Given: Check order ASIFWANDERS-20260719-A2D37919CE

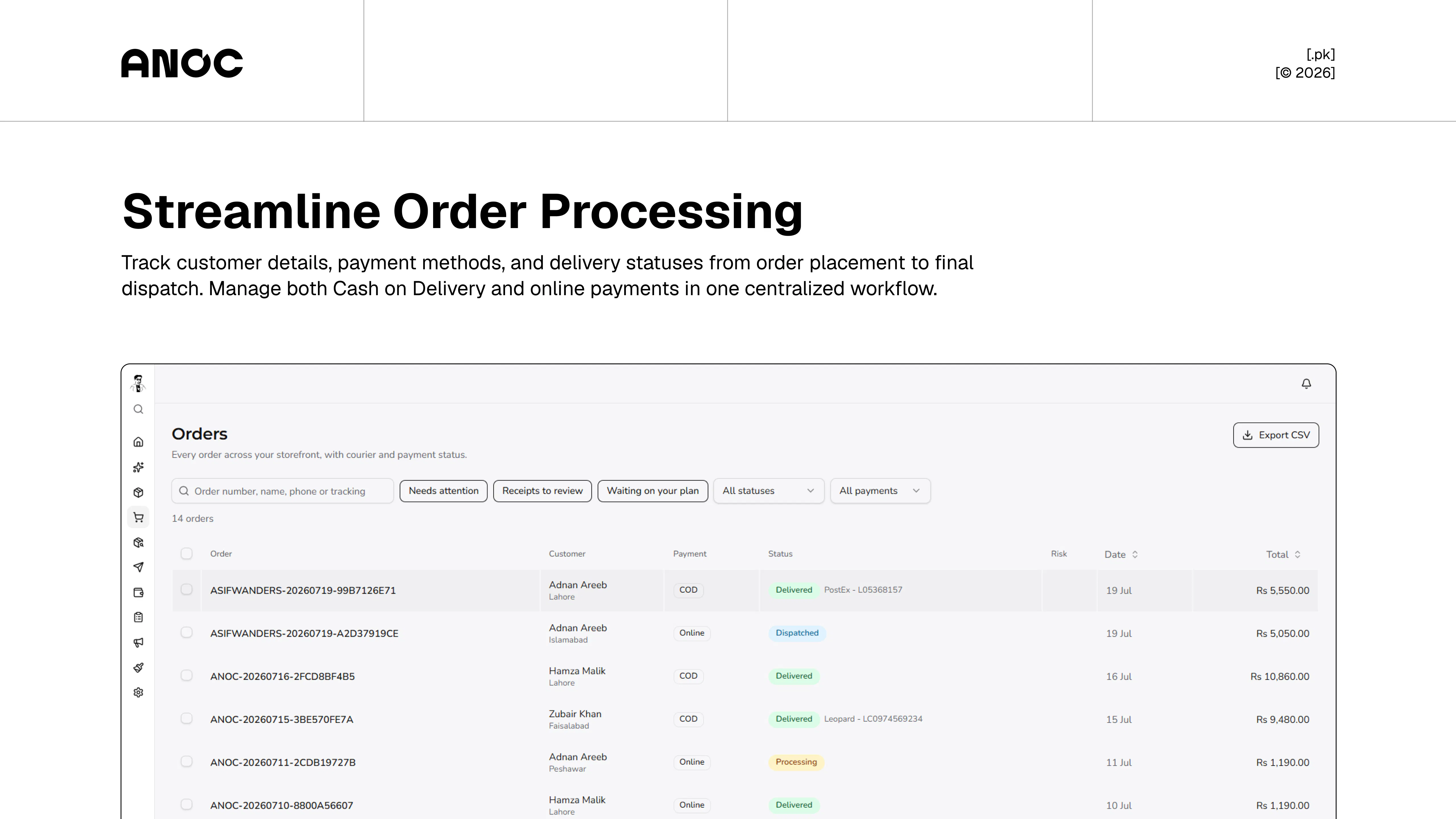Looking at the screenshot, I should pos(187,632).
